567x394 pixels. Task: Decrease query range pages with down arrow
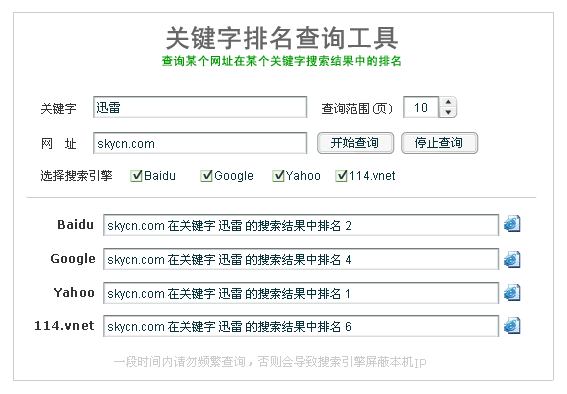[448, 112]
